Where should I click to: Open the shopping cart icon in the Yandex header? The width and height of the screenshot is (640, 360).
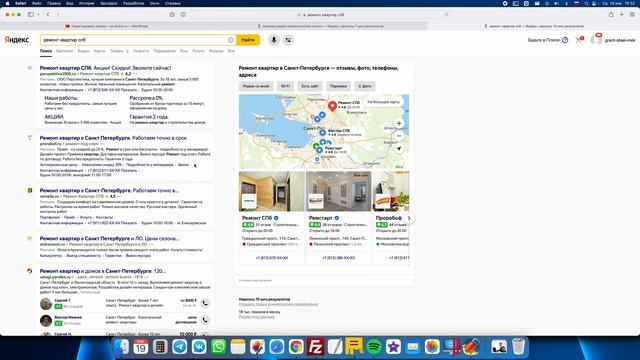tap(579, 40)
